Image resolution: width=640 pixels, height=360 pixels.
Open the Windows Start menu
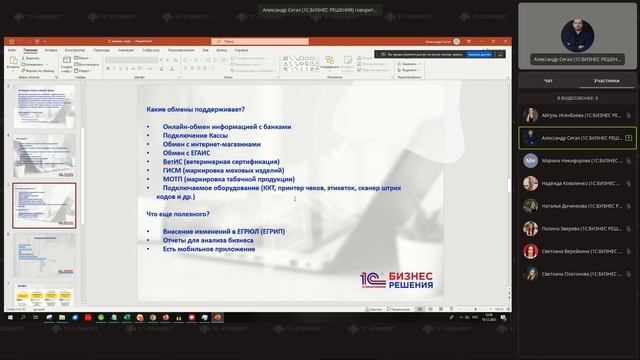[x=10, y=318]
